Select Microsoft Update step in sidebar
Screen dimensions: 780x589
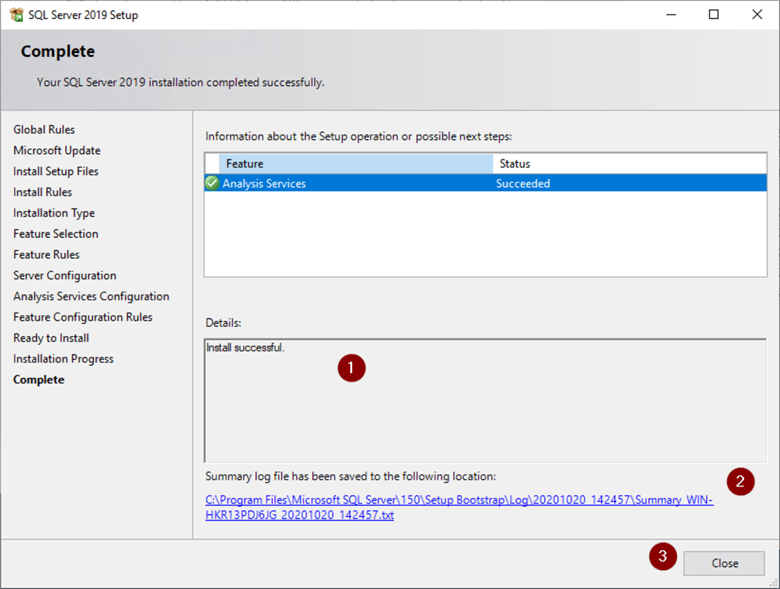[57, 150]
